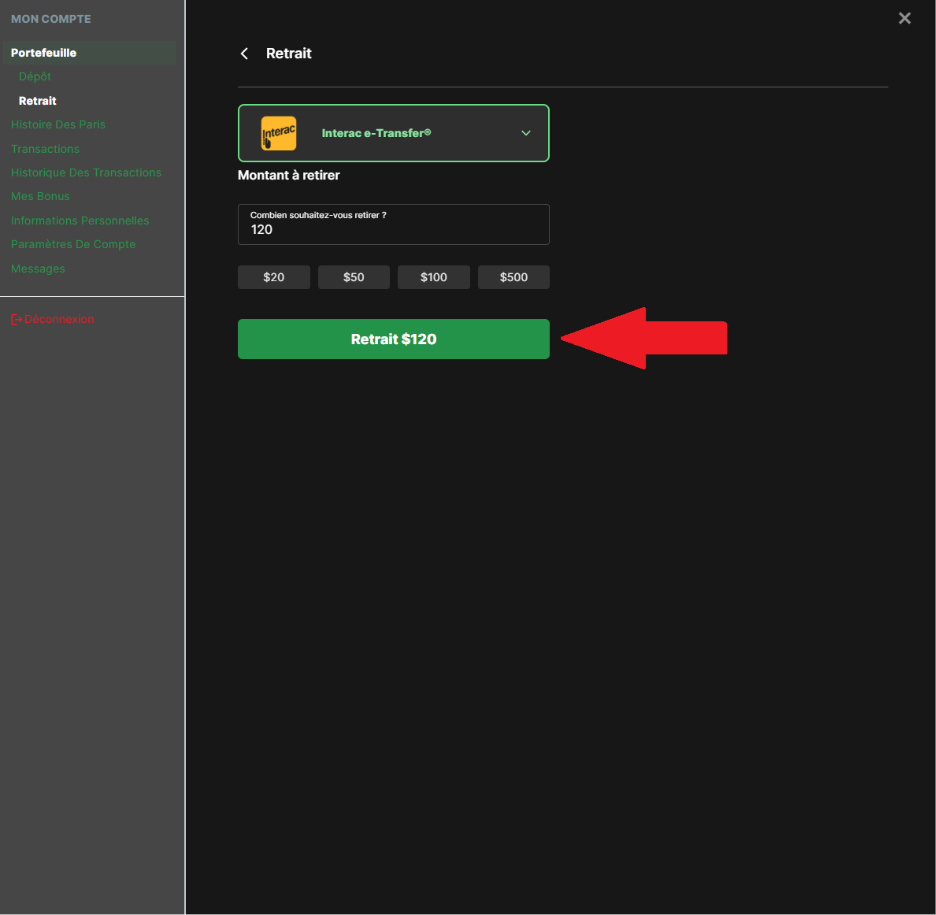The image size is (936, 915).
Task: Click the withdrawal amount input field
Action: point(393,229)
